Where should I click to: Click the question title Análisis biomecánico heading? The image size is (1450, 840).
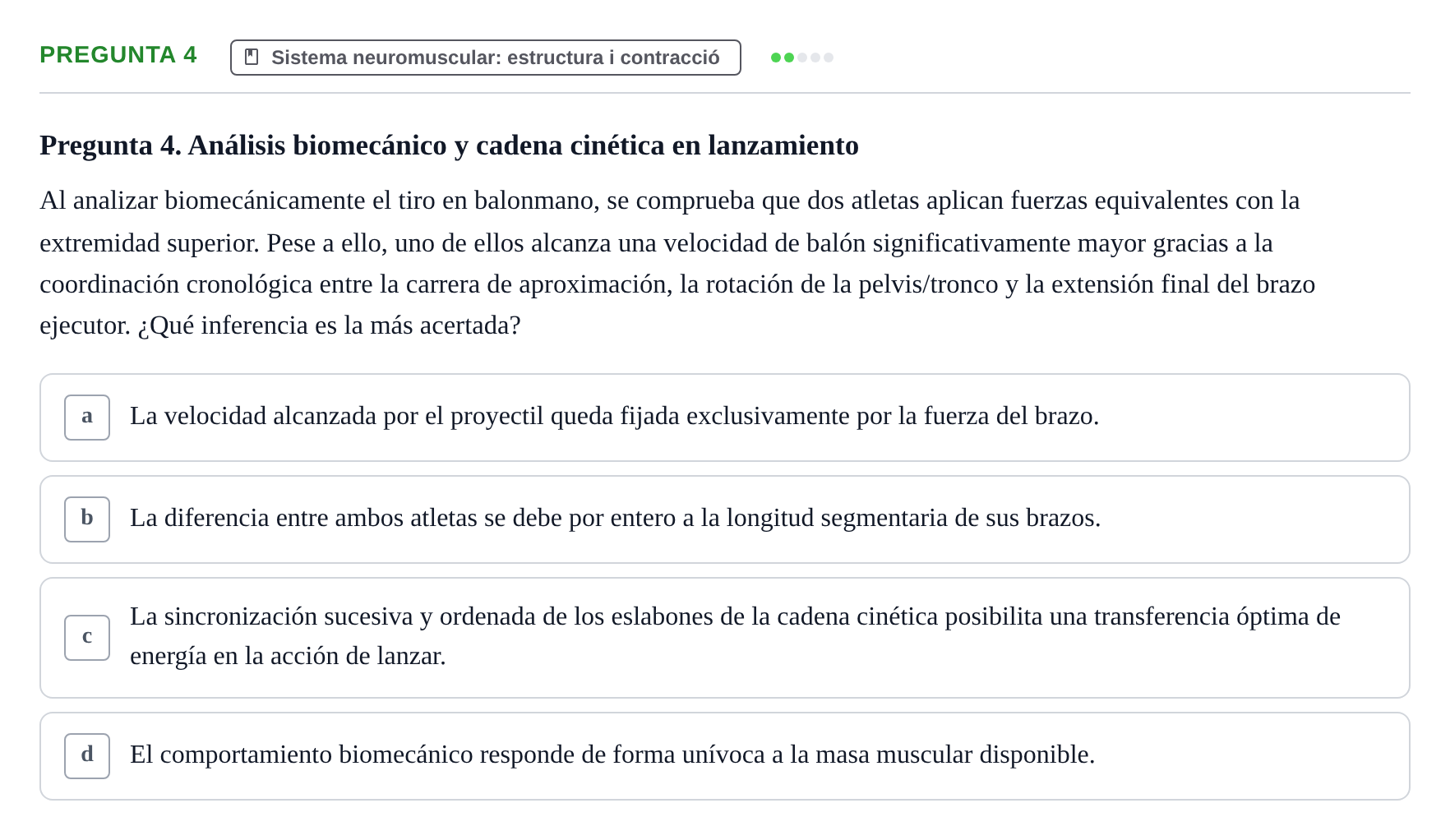pyautogui.click(x=449, y=145)
